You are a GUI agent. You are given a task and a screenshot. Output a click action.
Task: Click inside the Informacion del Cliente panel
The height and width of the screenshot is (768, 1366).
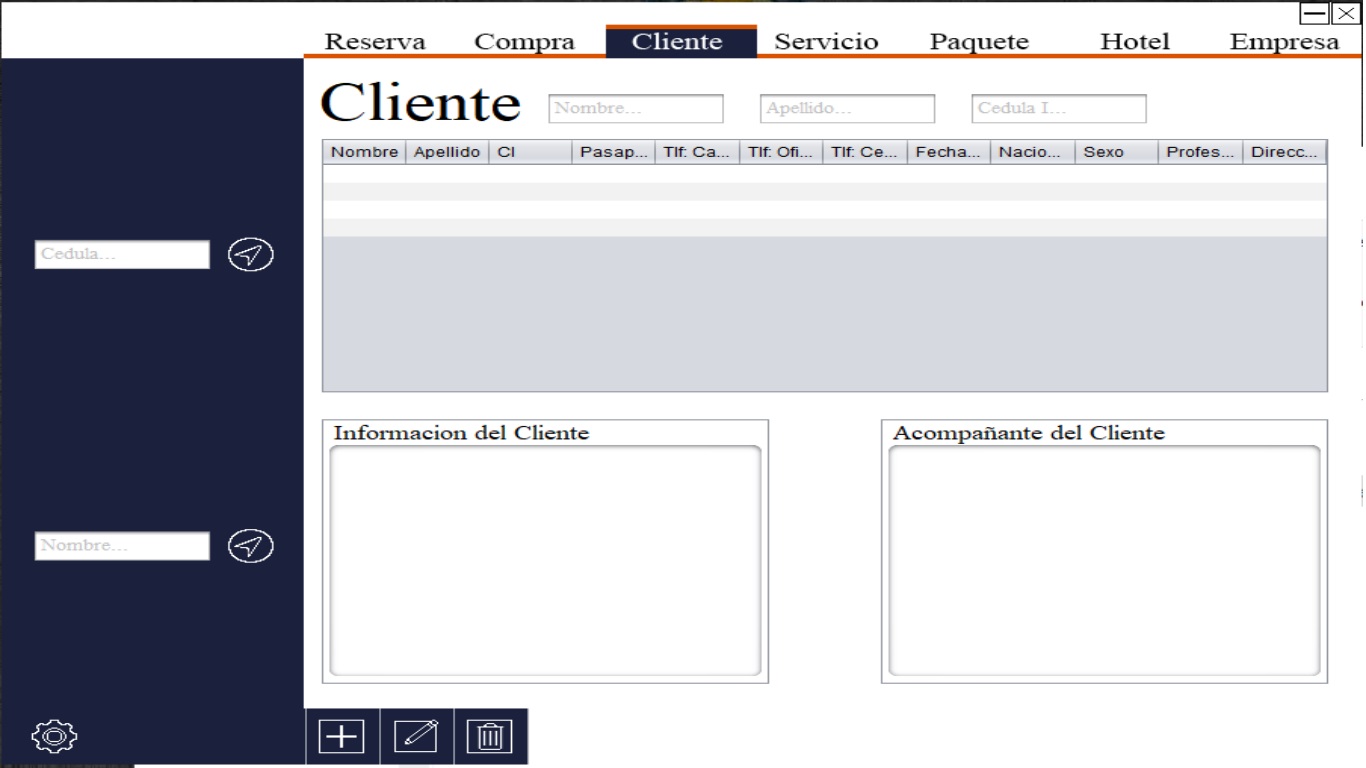pos(545,560)
